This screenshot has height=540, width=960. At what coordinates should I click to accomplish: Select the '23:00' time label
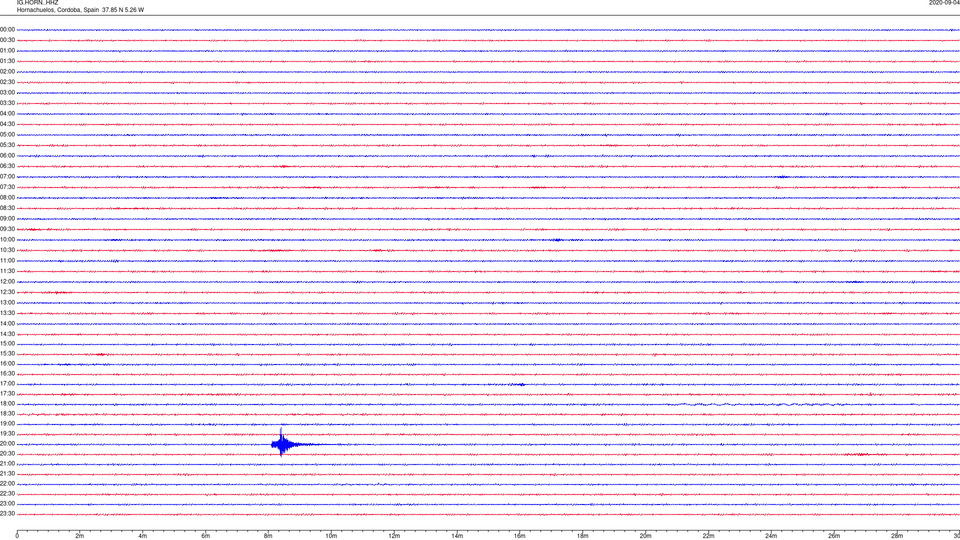[x=7, y=504]
